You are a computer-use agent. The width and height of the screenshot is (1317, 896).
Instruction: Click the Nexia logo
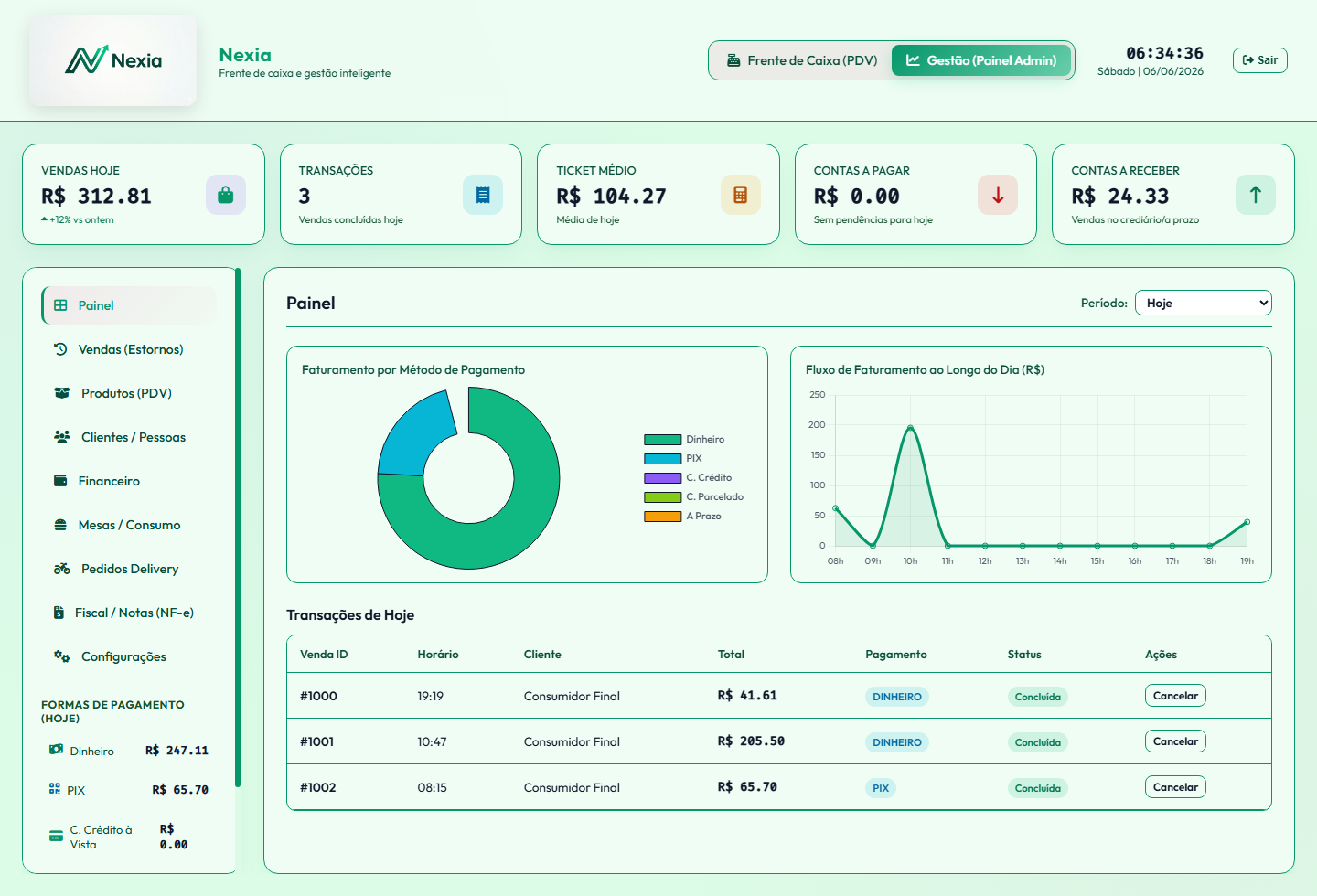coord(112,60)
